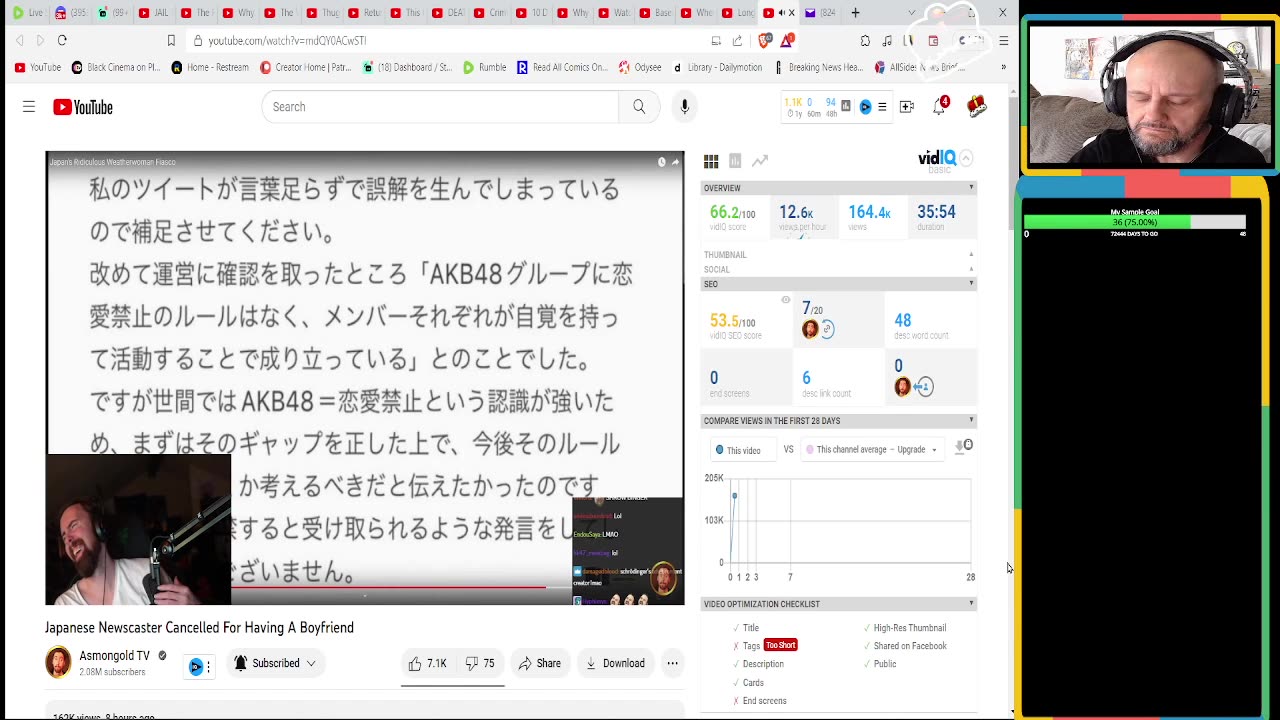The image size is (1280, 720).
Task: Open the Subscribed notification dropdown
Action: pyautogui.click(x=274, y=663)
